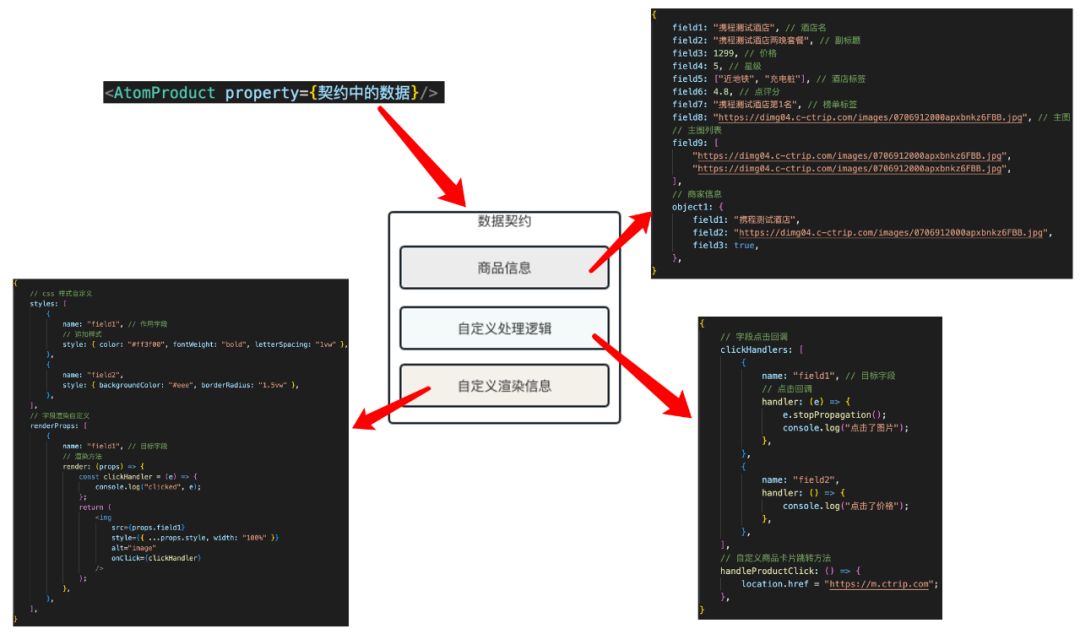1080x634 pixels.
Task: Click the render: (props) => { line
Action: click(x=103, y=467)
